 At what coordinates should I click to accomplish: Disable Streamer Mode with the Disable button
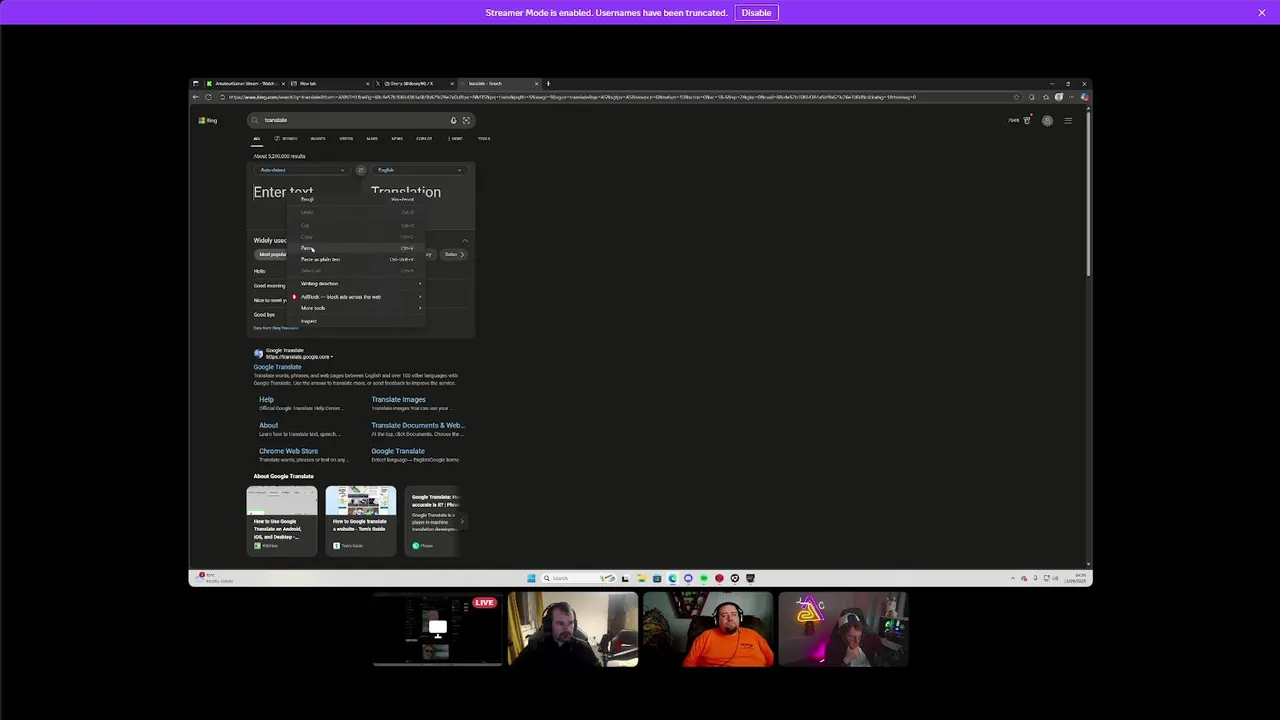(x=756, y=13)
